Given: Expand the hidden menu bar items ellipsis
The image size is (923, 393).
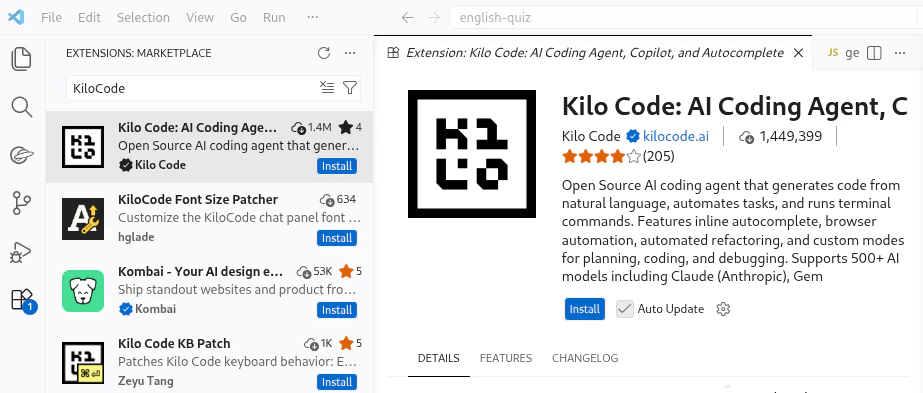Looking at the screenshot, I should point(313,18).
